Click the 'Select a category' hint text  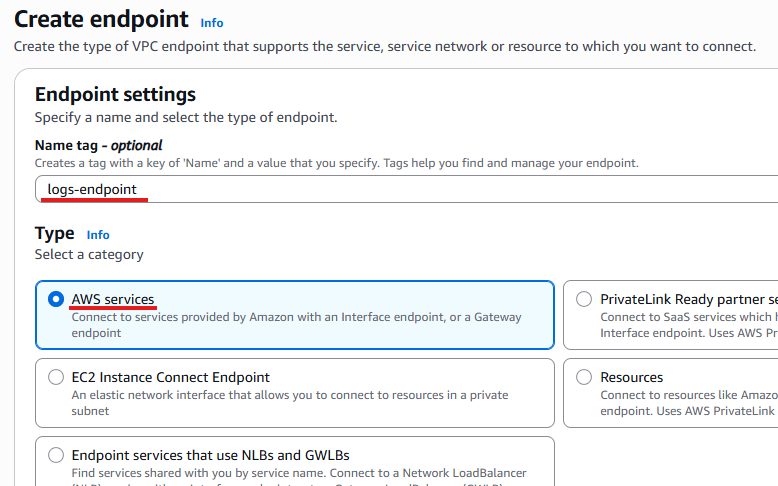click(x=89, y=255)
